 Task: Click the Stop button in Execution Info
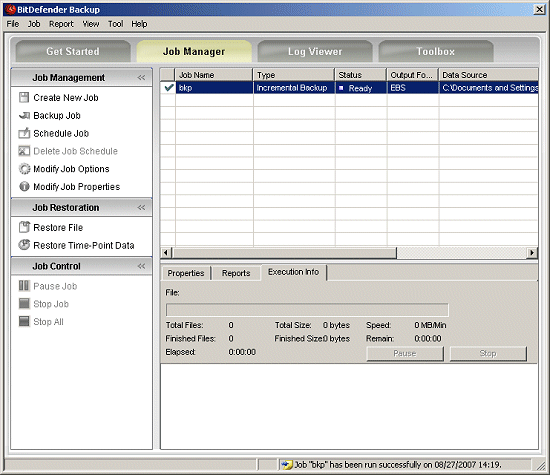[x=488, y=353]
